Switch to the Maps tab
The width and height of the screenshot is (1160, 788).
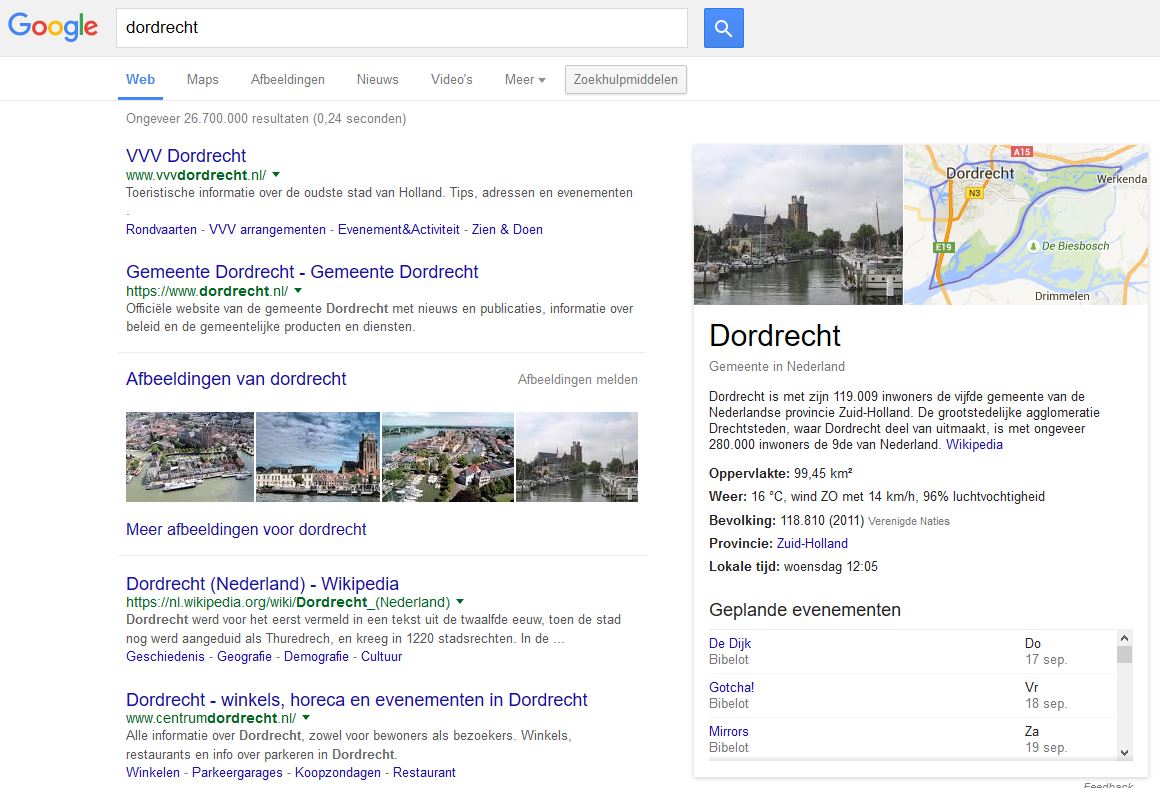(202, 80)
